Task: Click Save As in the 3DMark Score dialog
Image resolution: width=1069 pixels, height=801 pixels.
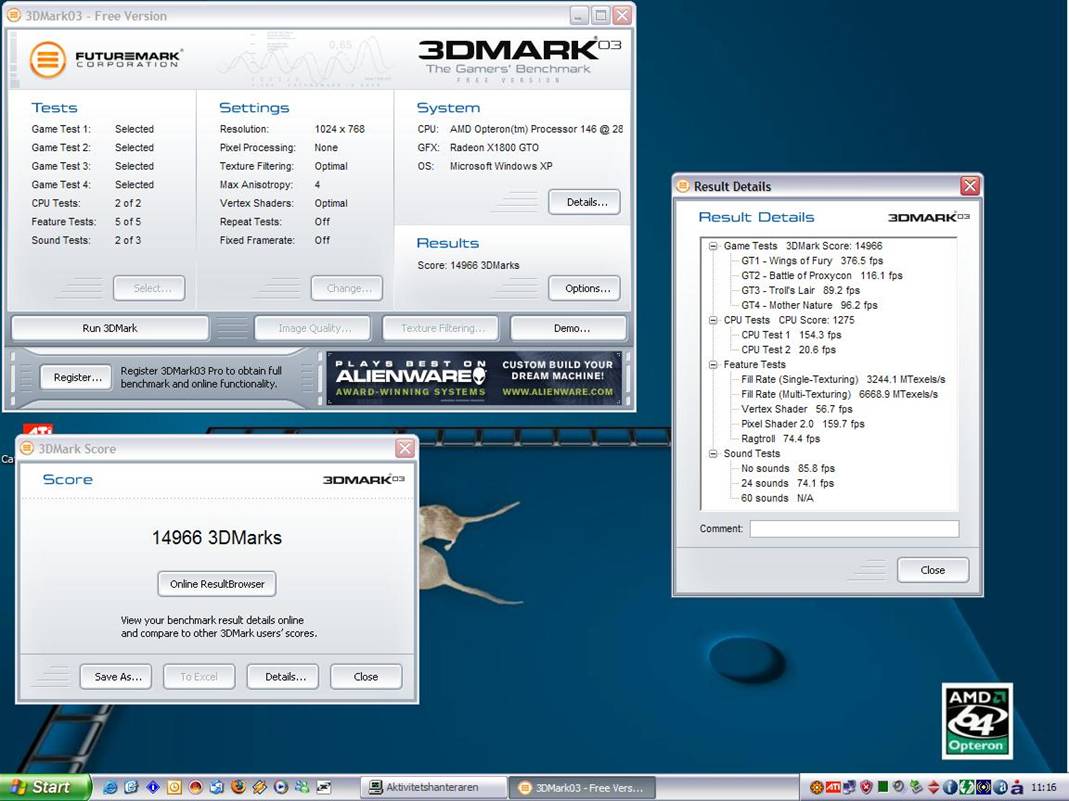Action: [116, 676]
